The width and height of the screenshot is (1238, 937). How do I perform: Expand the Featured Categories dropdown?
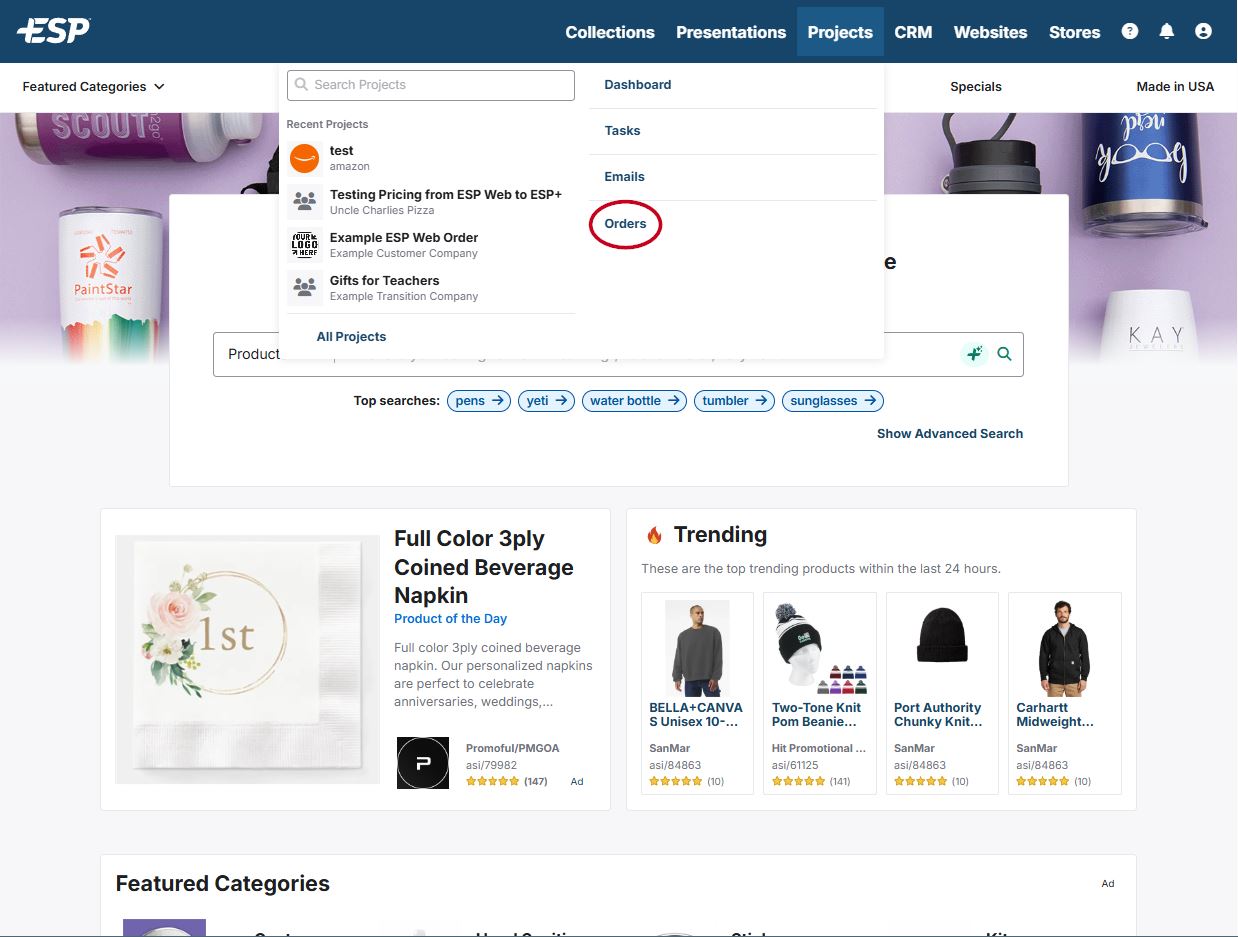[x=93, y=87]
